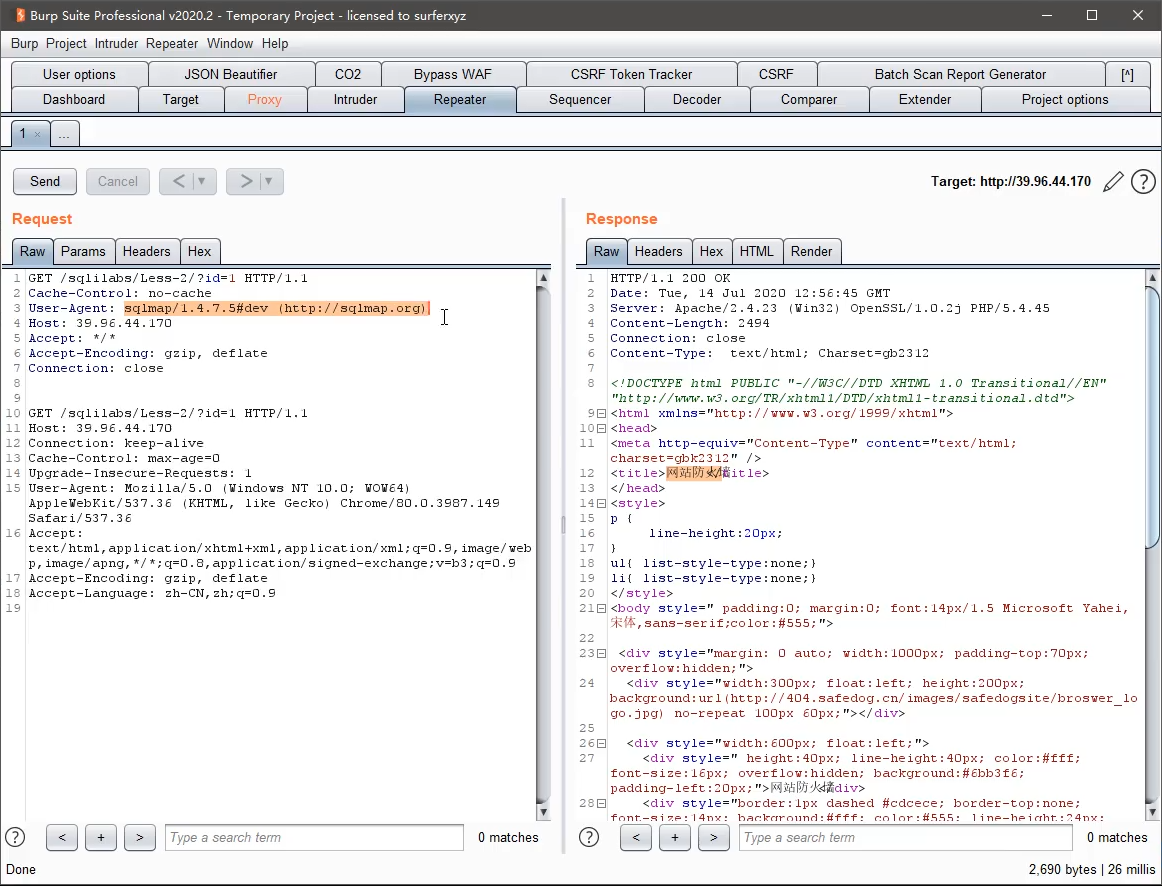Click the request search plus options button
1162x886 pixels.
(101, 837)
